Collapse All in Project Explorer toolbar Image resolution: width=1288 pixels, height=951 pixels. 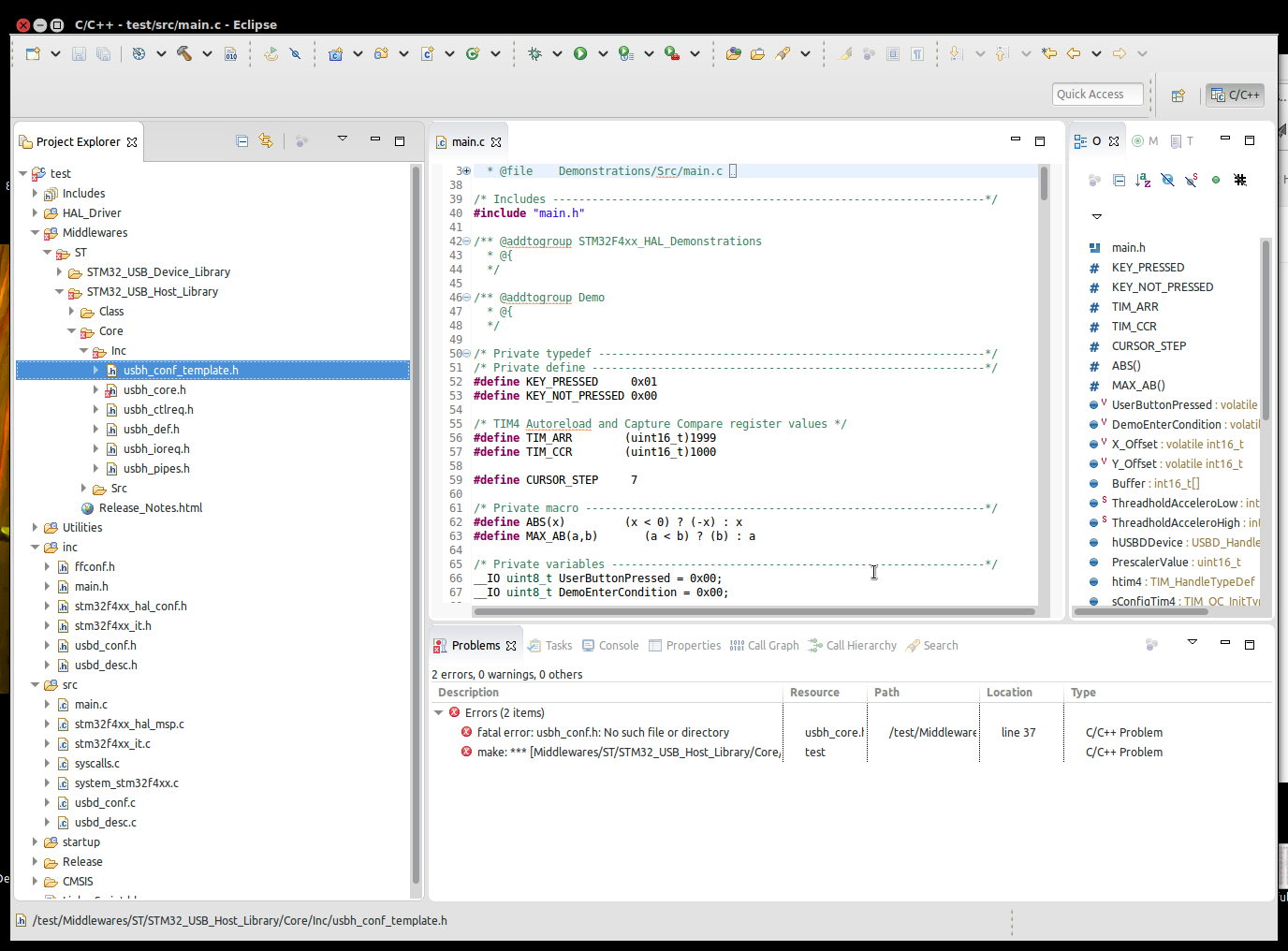tap(242, 140)
